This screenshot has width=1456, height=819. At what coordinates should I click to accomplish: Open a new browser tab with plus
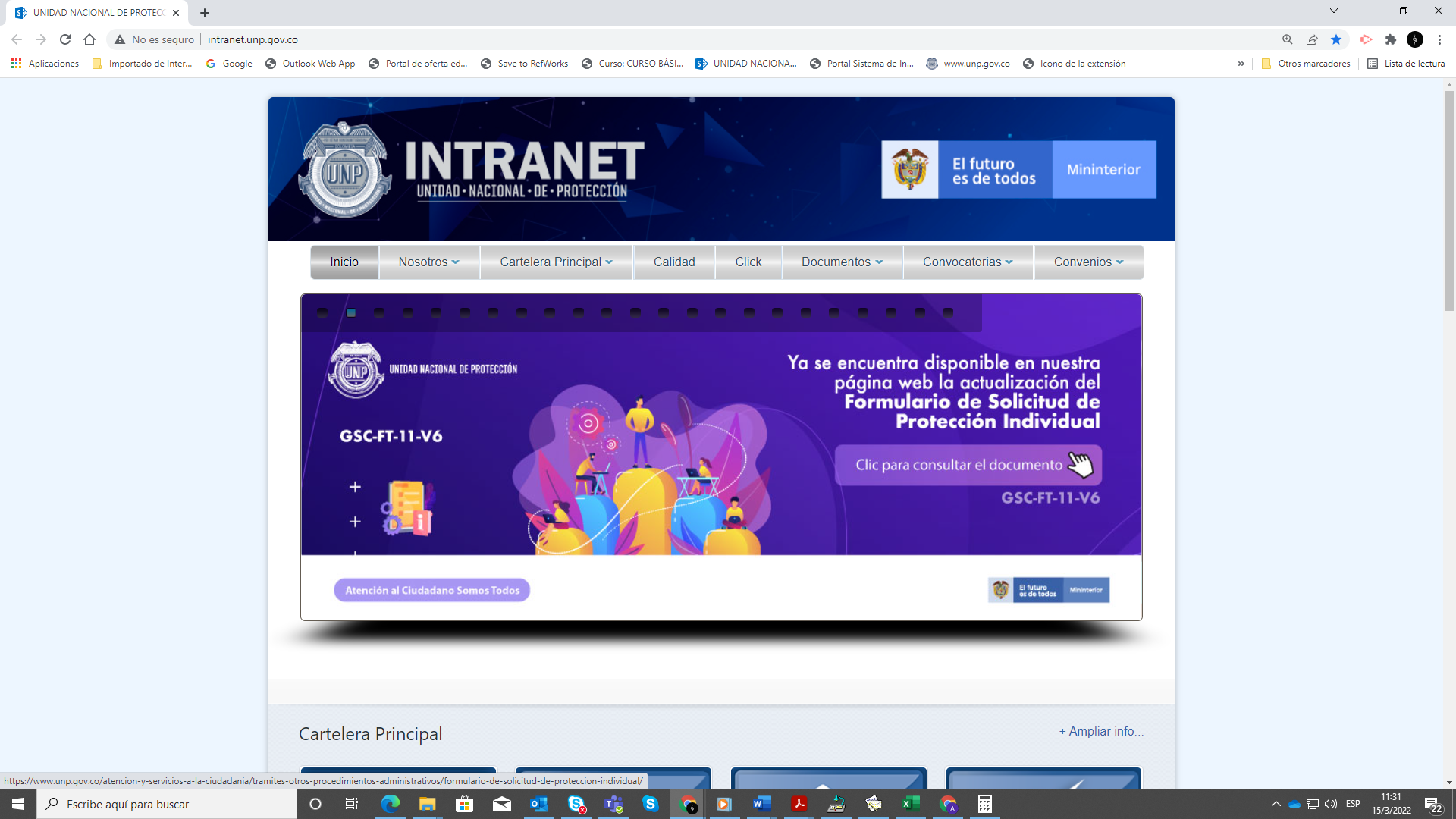pos(205,13)
